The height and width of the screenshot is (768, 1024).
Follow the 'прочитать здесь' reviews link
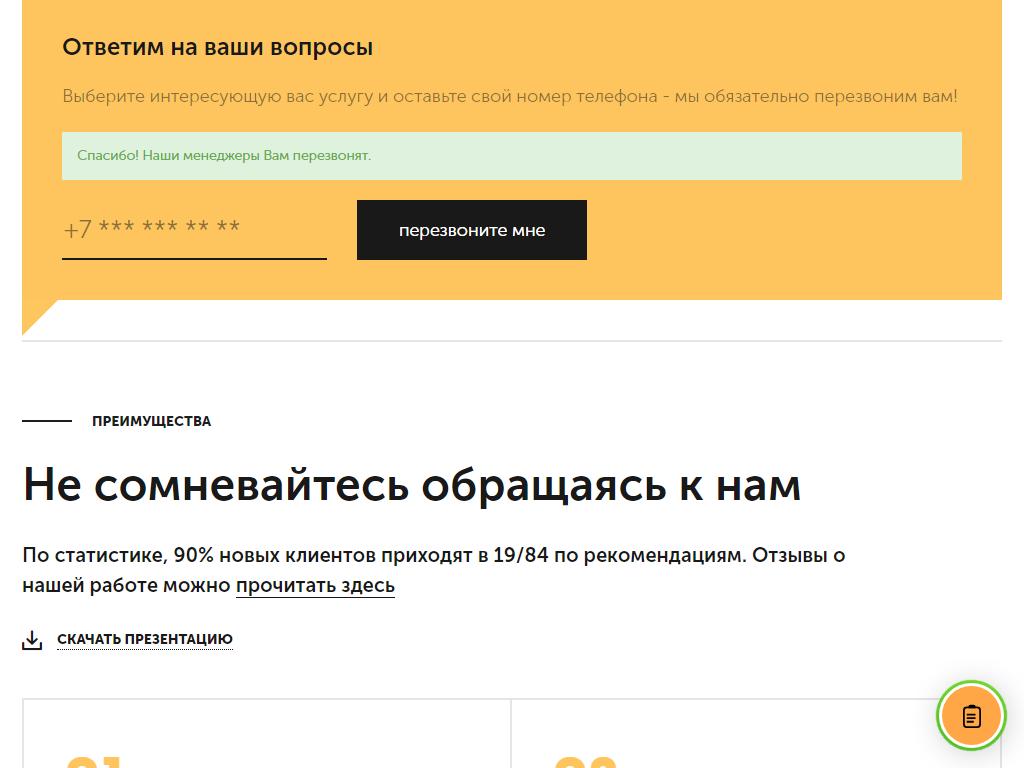(315, 585)
